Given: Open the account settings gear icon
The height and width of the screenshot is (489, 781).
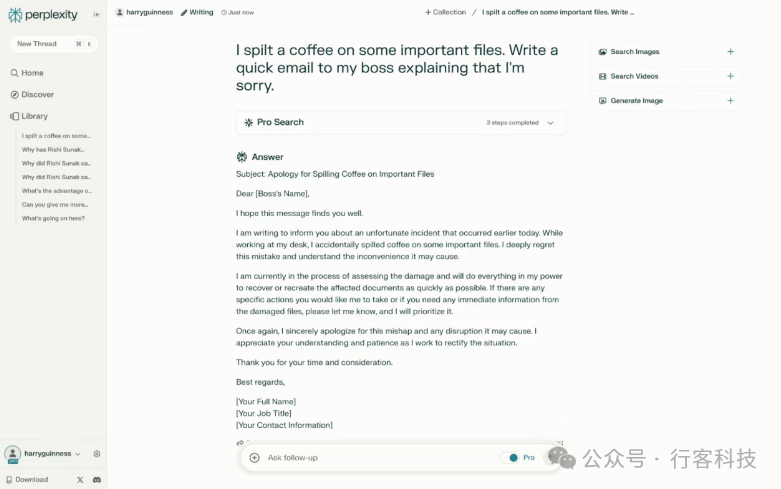Looking at the screenshot, I should 97,454.
